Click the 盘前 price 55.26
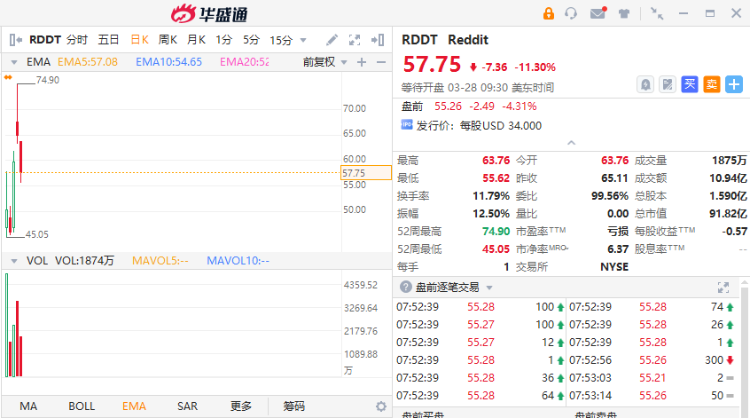This screenshot has width=750, height=418. pyautogui.click(x=448, y=106)
